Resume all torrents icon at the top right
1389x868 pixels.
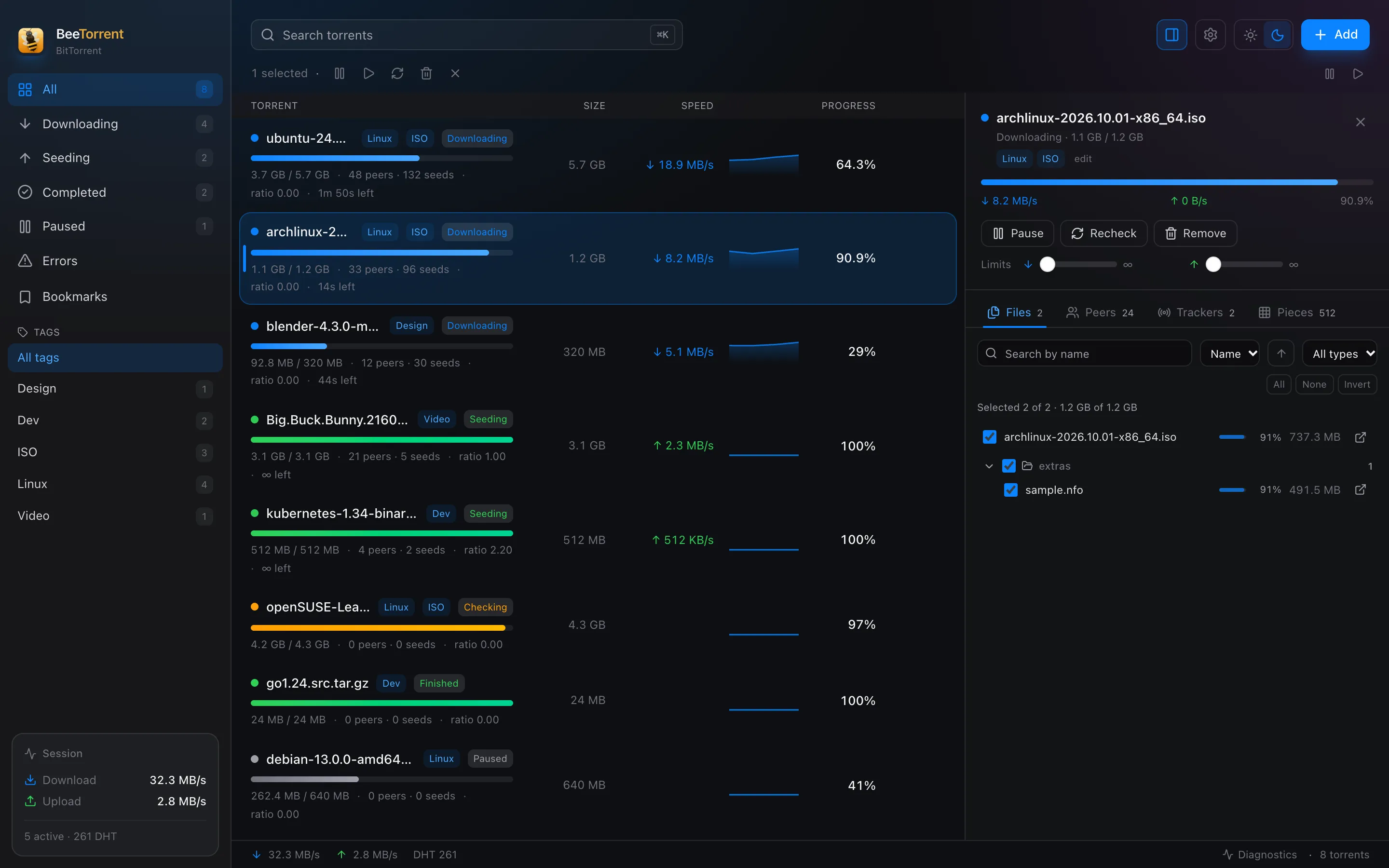(x=1358, y=73)
